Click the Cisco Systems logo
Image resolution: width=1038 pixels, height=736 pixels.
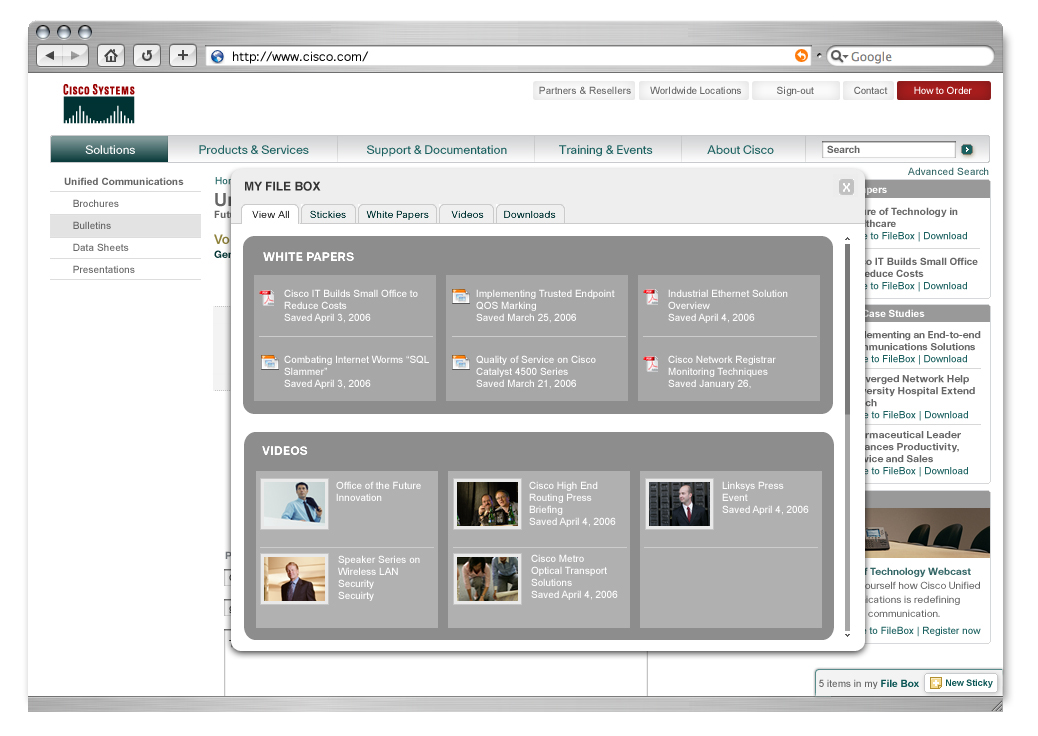99,103
